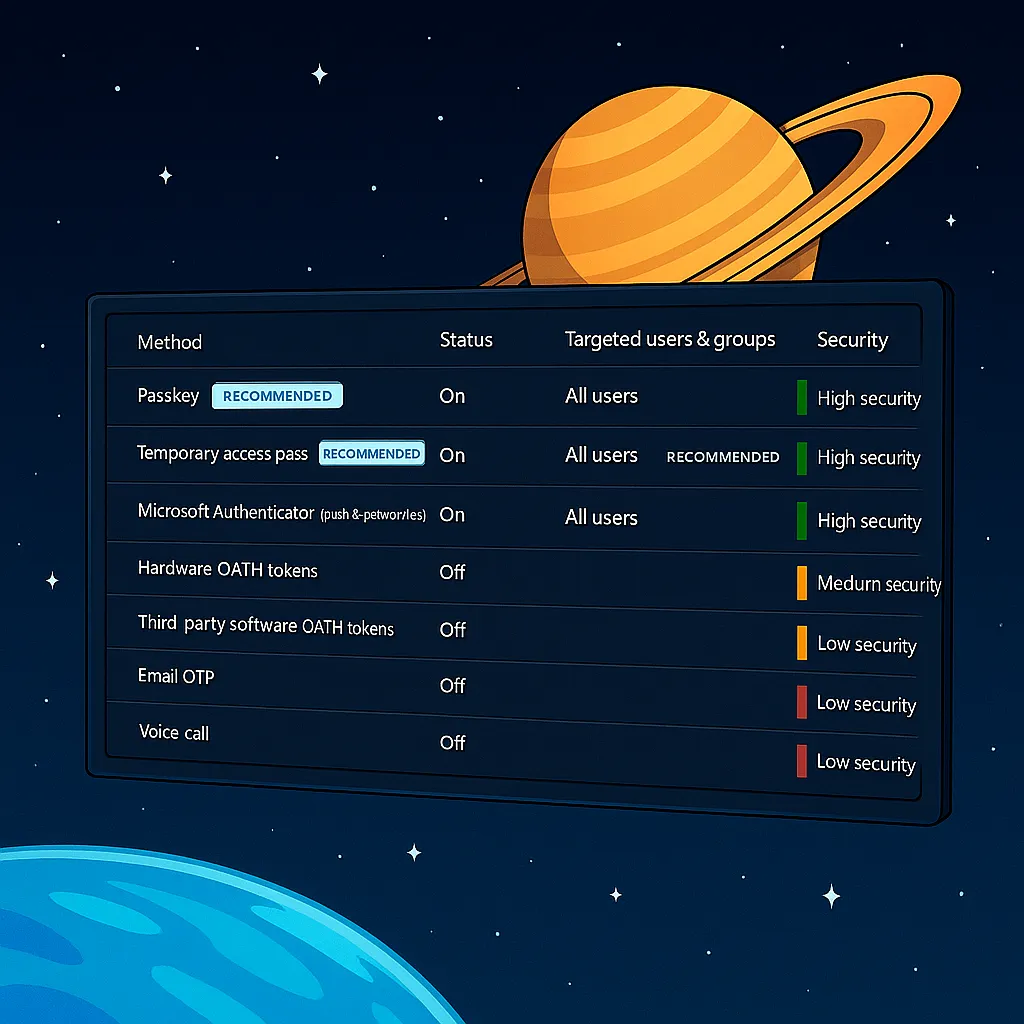
Task: Click the green security bar for Passkey
Action: pyautogui.click(x=802, y=397)
